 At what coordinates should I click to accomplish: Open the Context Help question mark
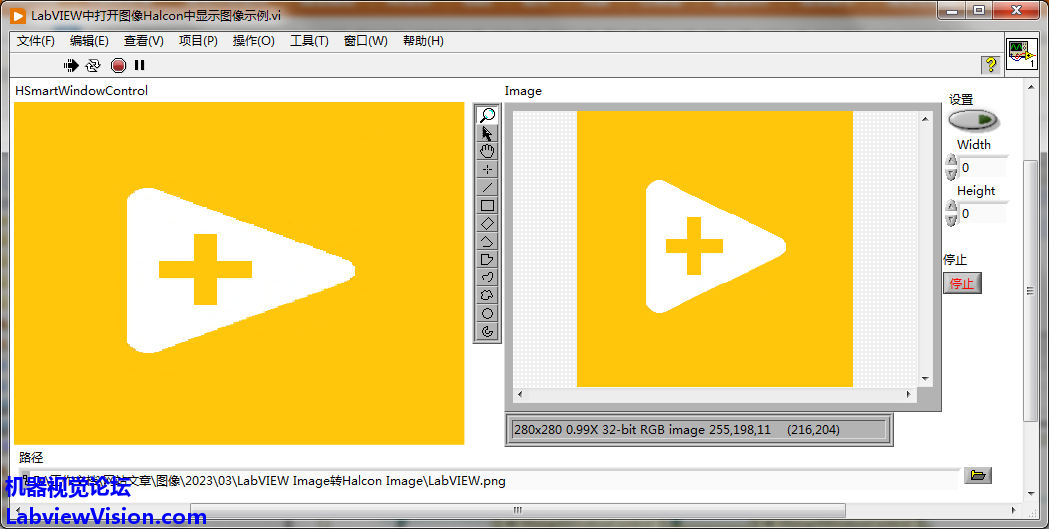click(990, 65)
